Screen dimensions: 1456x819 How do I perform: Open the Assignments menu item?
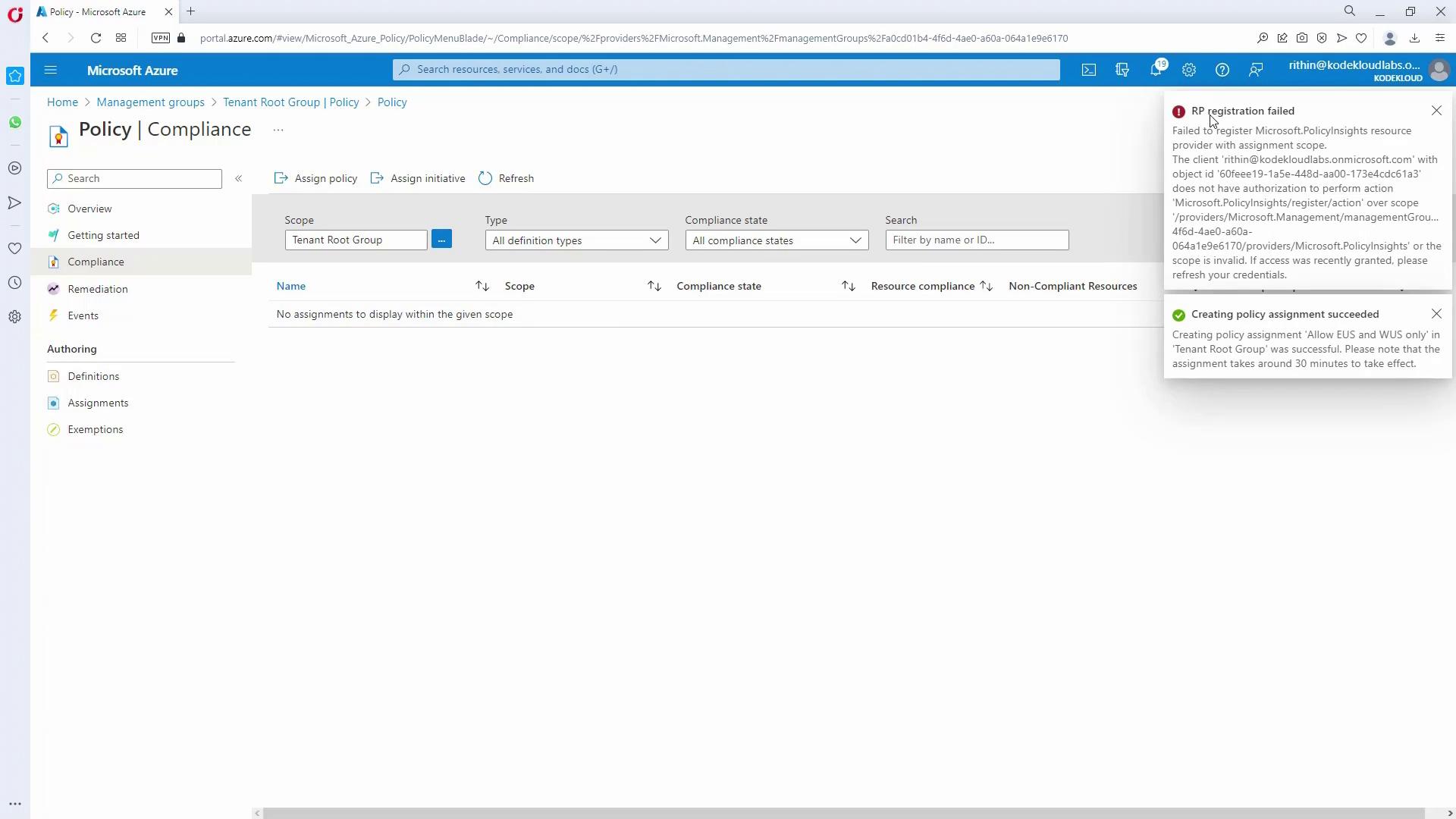click(98, 403)
